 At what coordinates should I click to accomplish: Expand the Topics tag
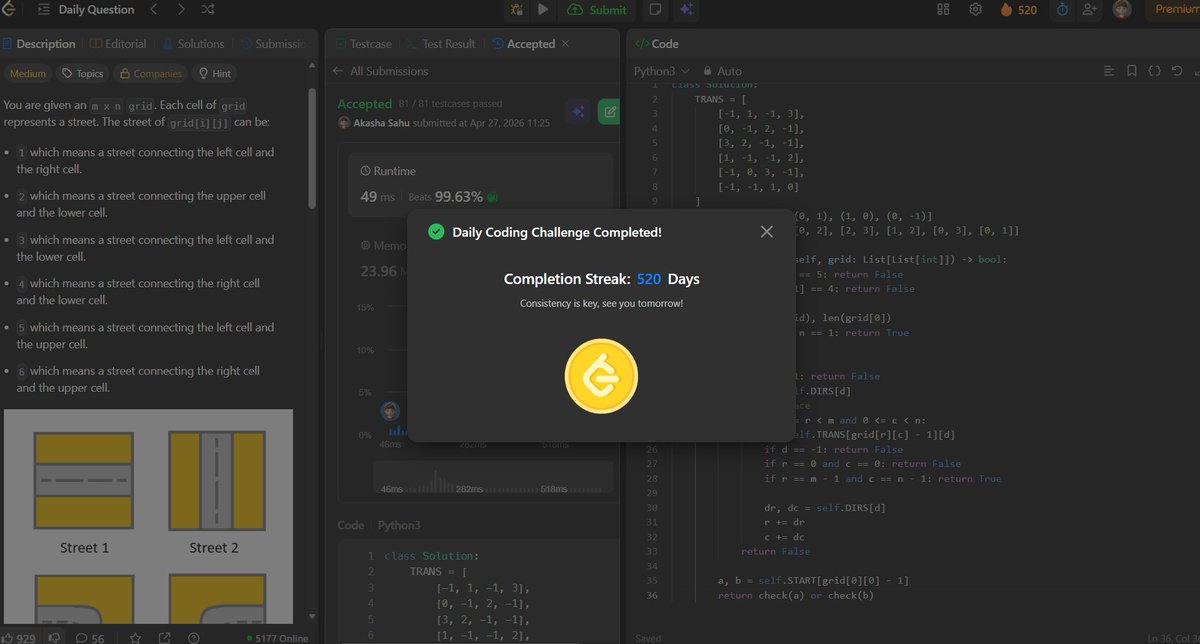(x=82, y=73)
